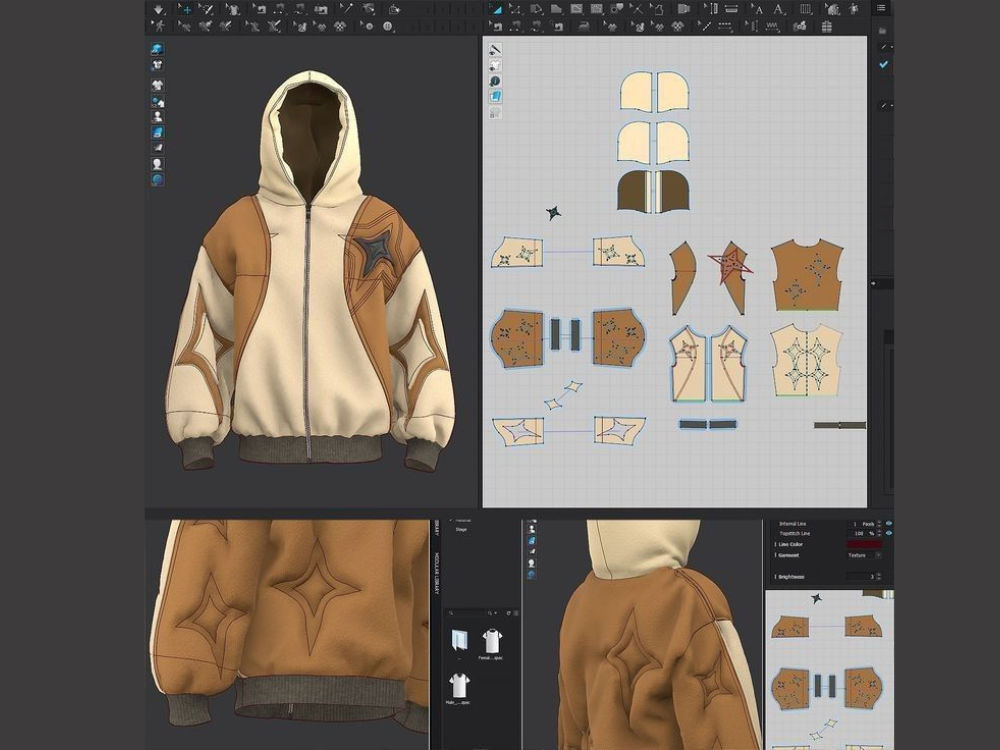The height and width of the screenshot is (750, 1000).
Task: Toggle the top blue garment display icon
Action: click(x=157, y=49)
